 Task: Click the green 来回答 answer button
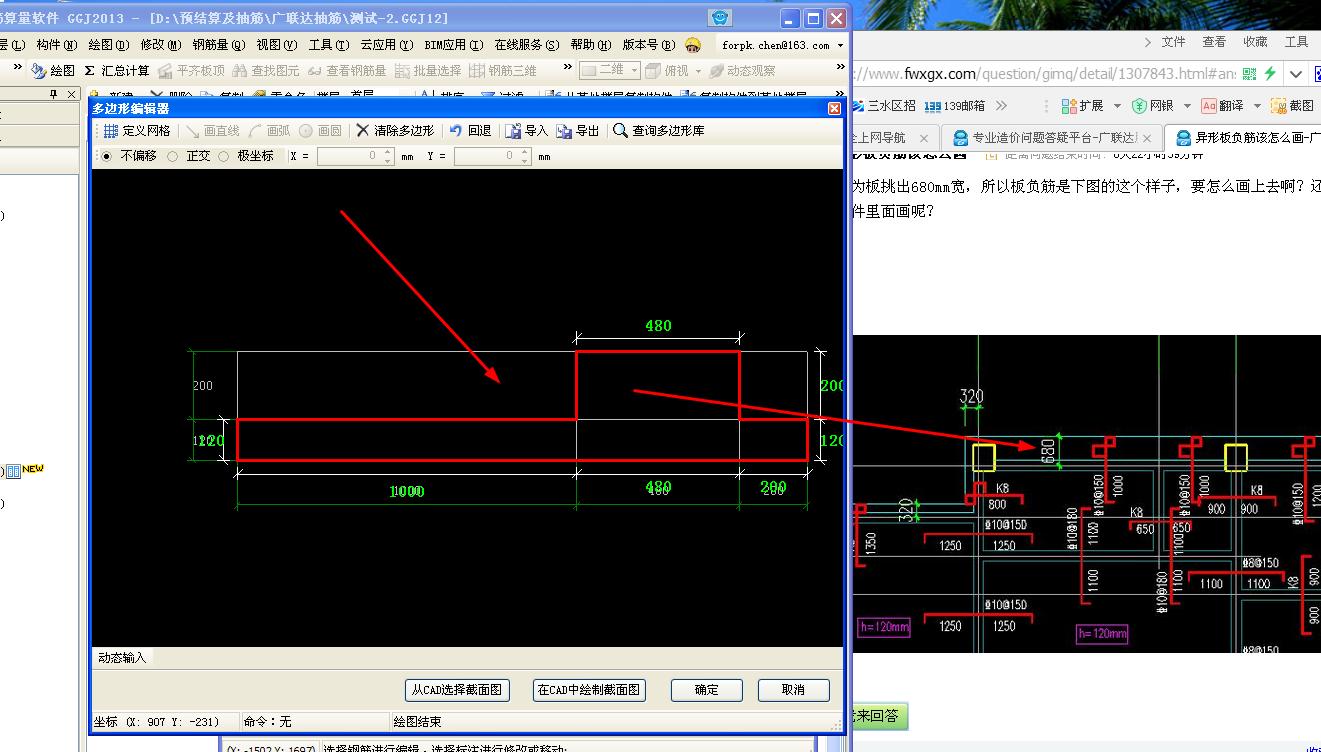click(x=879, y=716)
